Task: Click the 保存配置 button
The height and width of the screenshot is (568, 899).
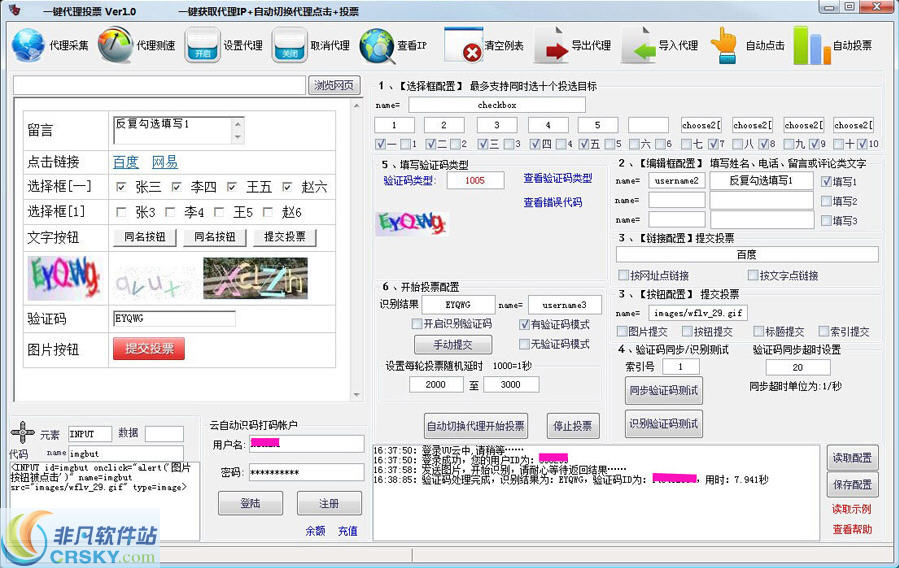Action: (x=852, y=484)
